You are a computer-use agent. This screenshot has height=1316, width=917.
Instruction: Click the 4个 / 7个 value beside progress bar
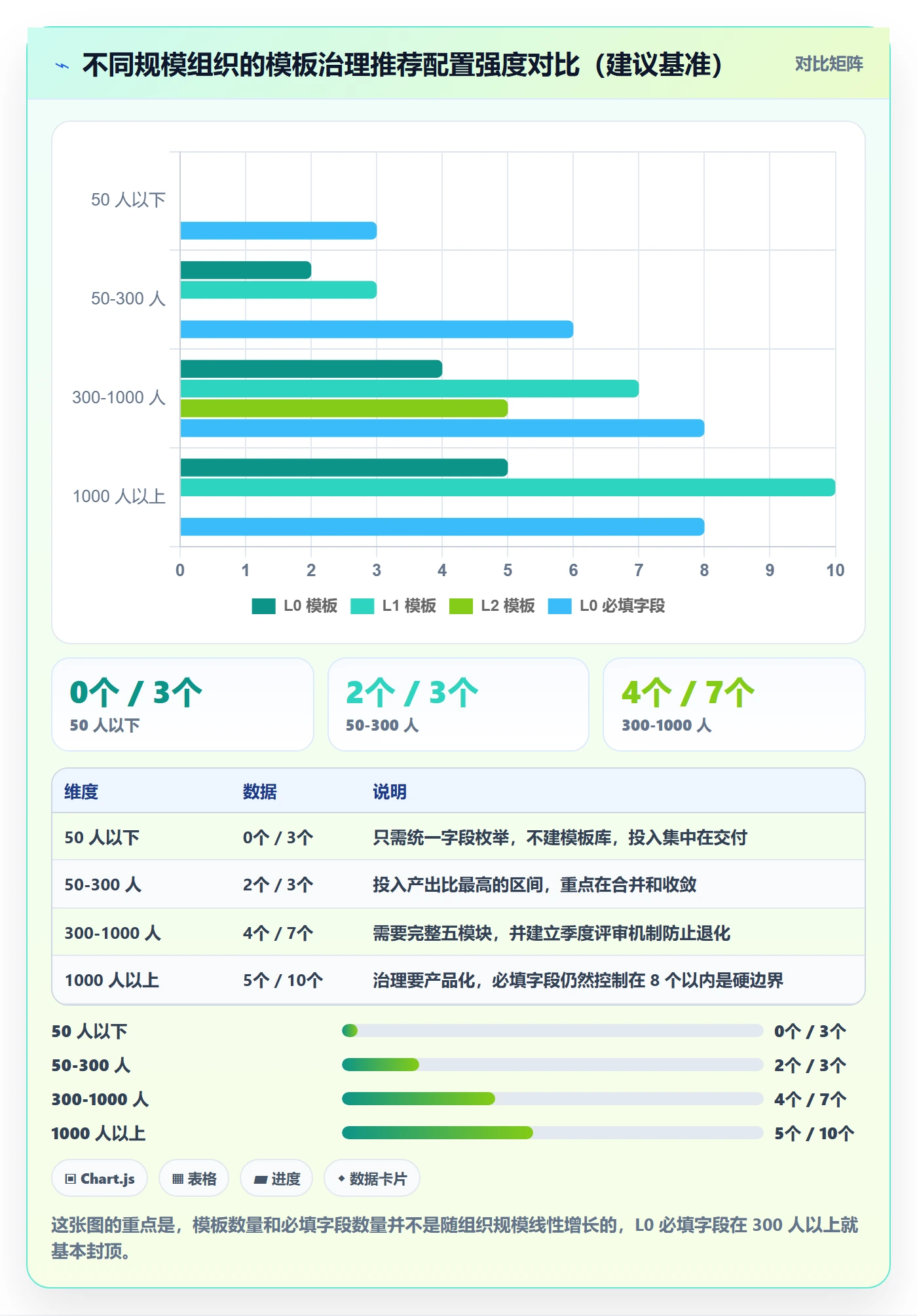[810, 1099]
